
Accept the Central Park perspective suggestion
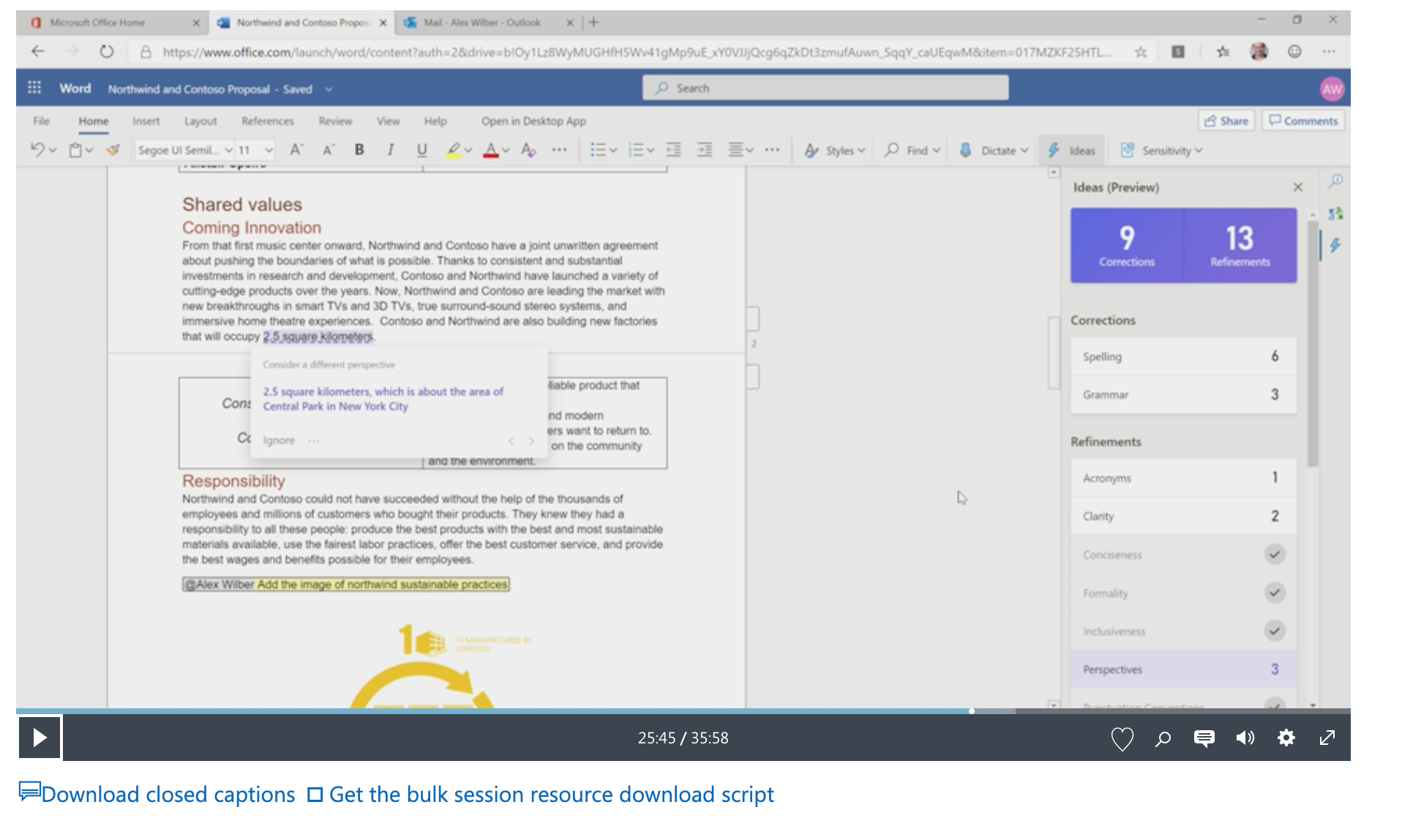coord(383,399)
